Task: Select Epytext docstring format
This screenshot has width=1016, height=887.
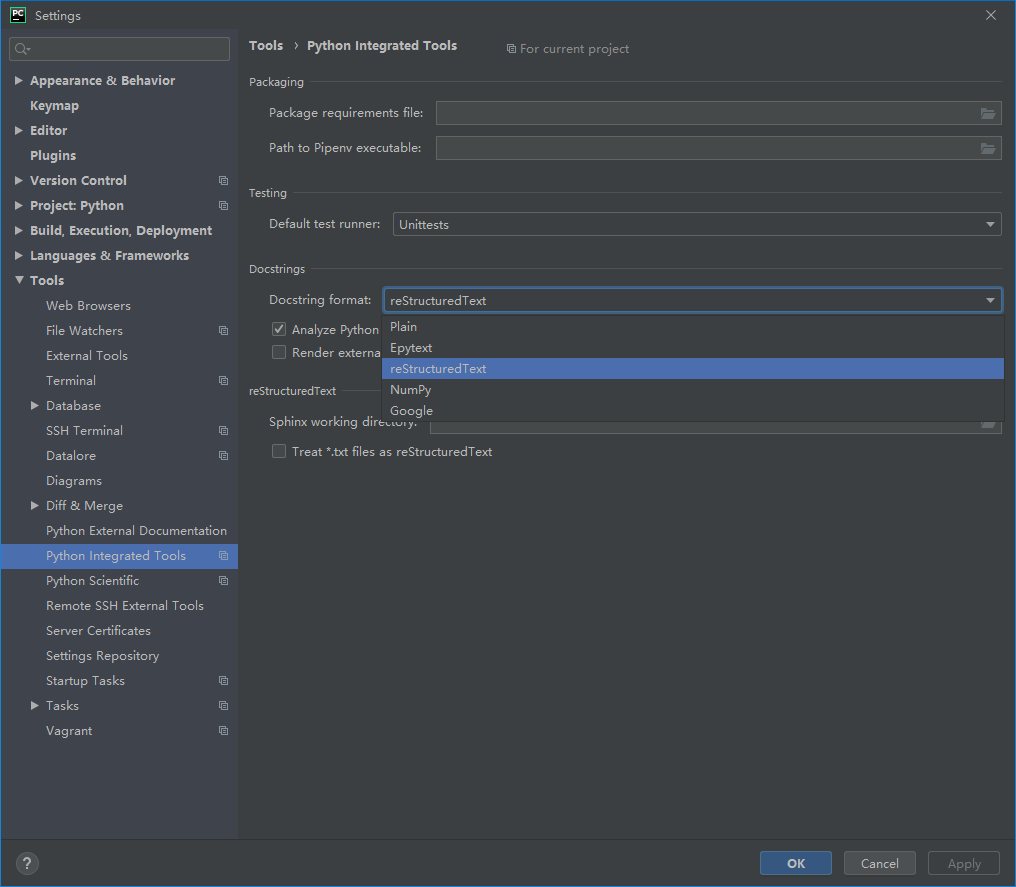Action: [x=693, y=348]
